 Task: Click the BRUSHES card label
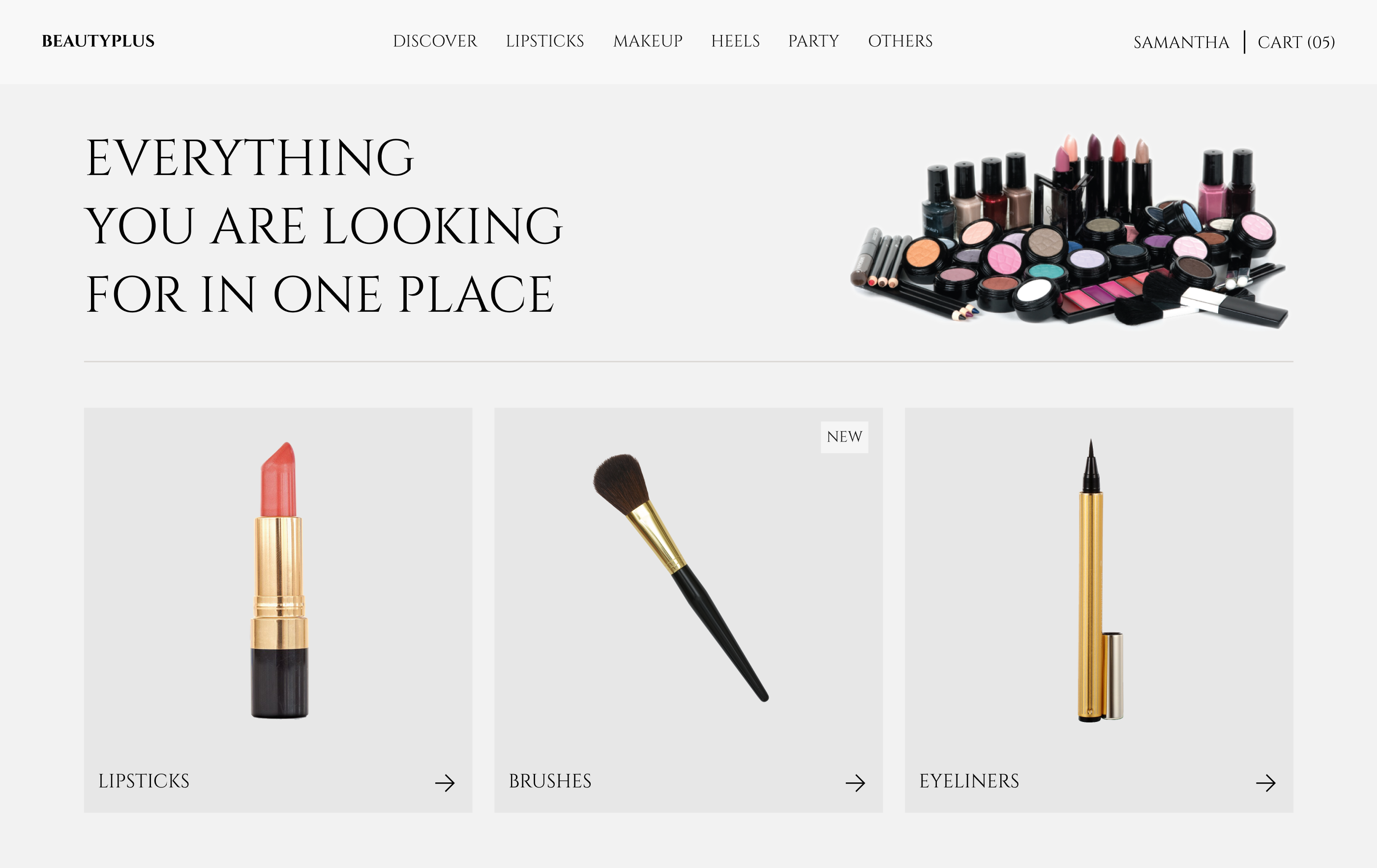550,781
